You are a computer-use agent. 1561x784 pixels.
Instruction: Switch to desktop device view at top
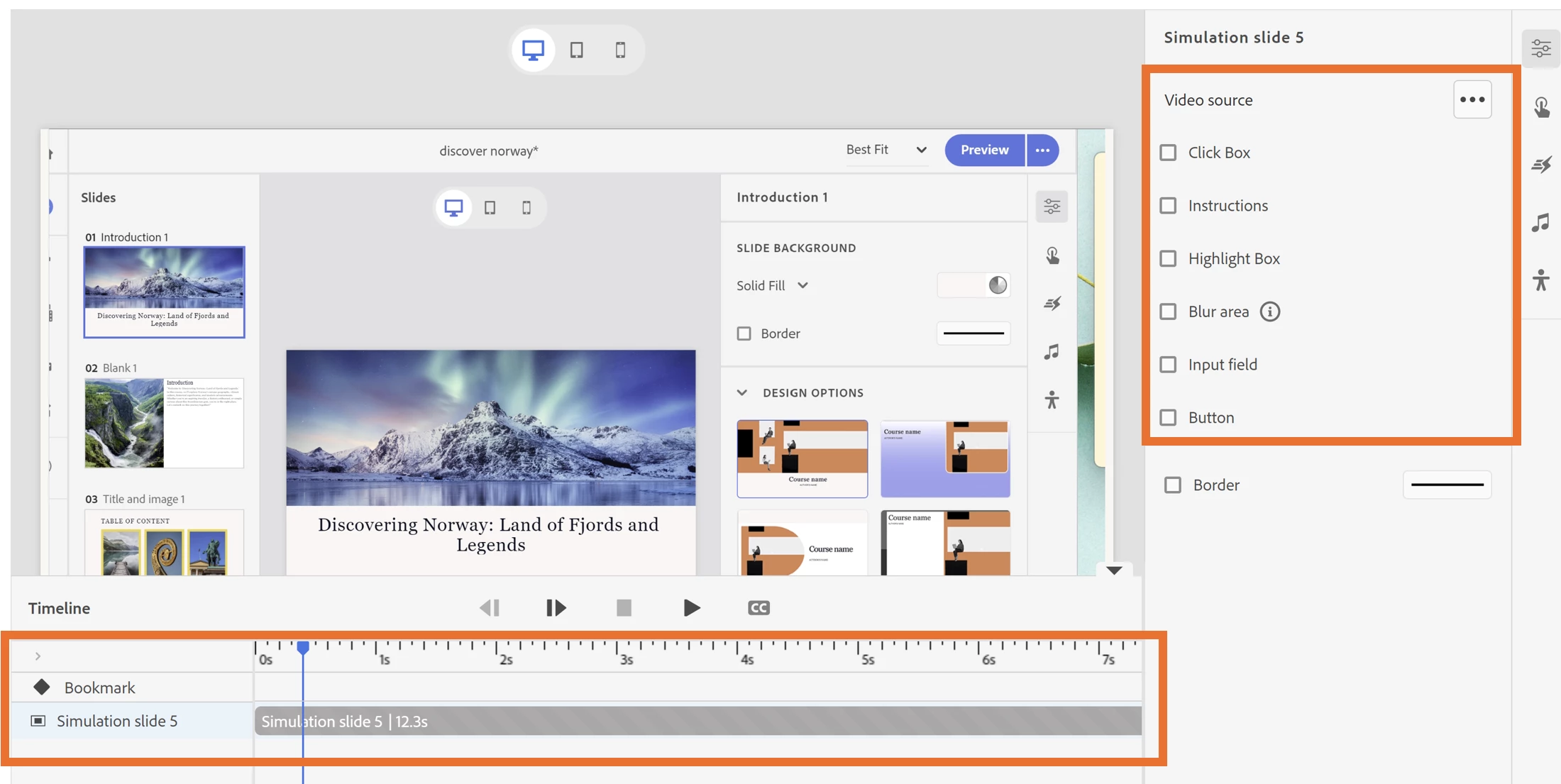(533, 50)
